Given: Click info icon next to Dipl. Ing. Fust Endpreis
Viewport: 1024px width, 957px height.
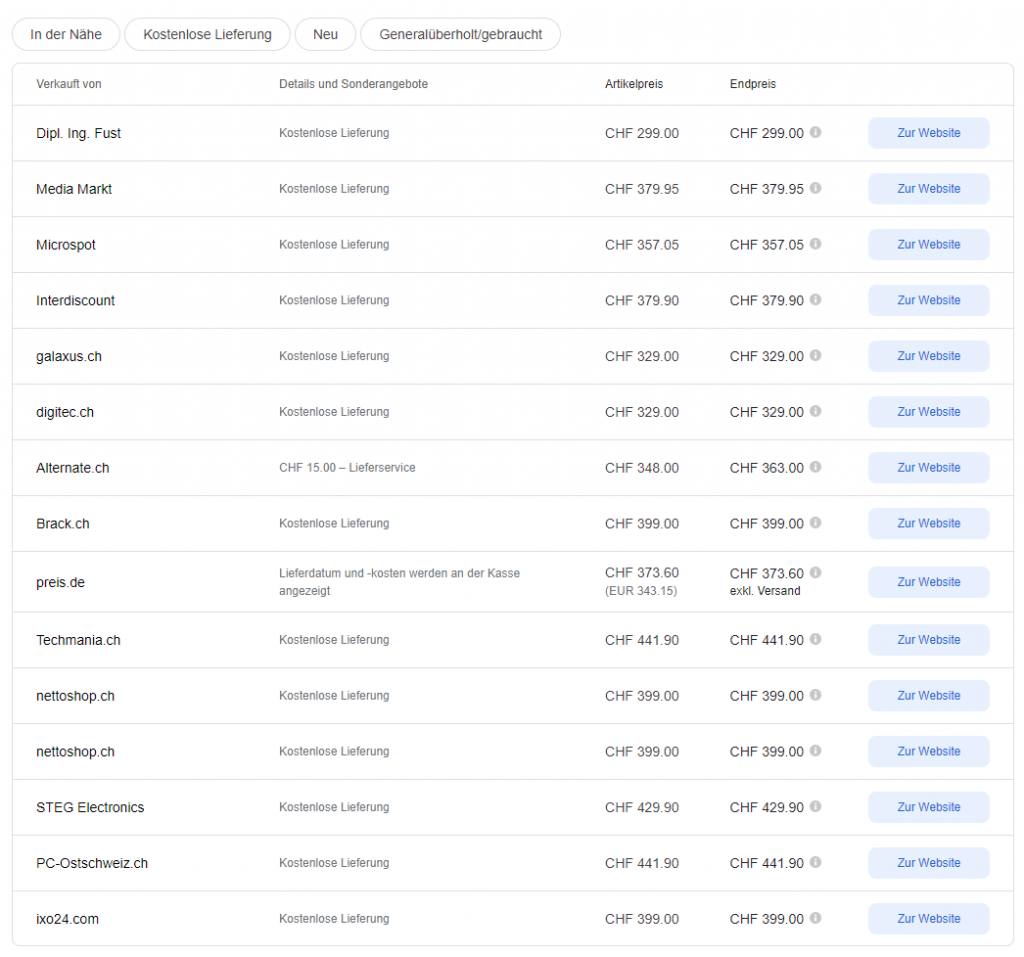Looking at the screenshot, I should [815, 132].
